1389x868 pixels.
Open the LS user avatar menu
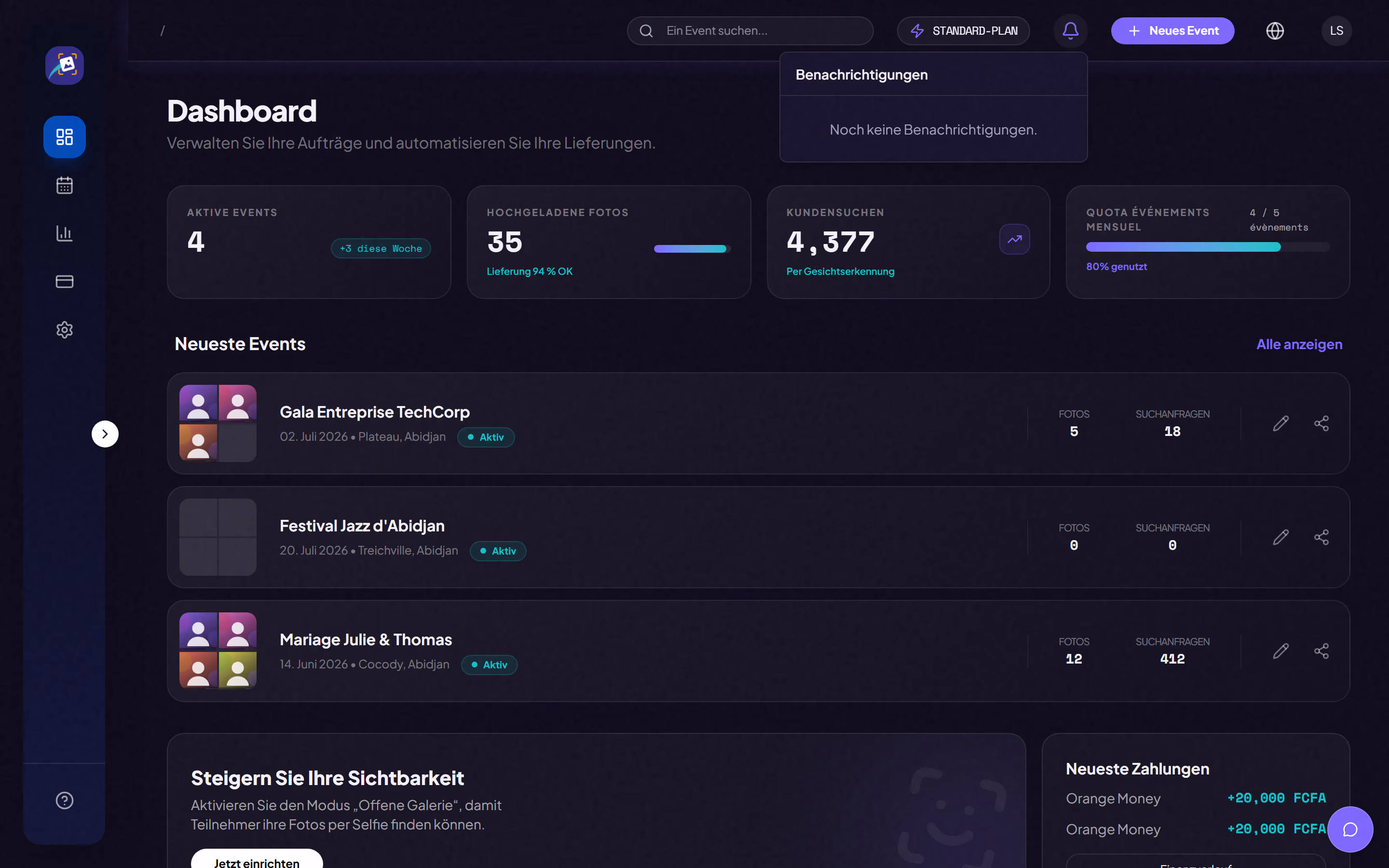click(1337, 30)
